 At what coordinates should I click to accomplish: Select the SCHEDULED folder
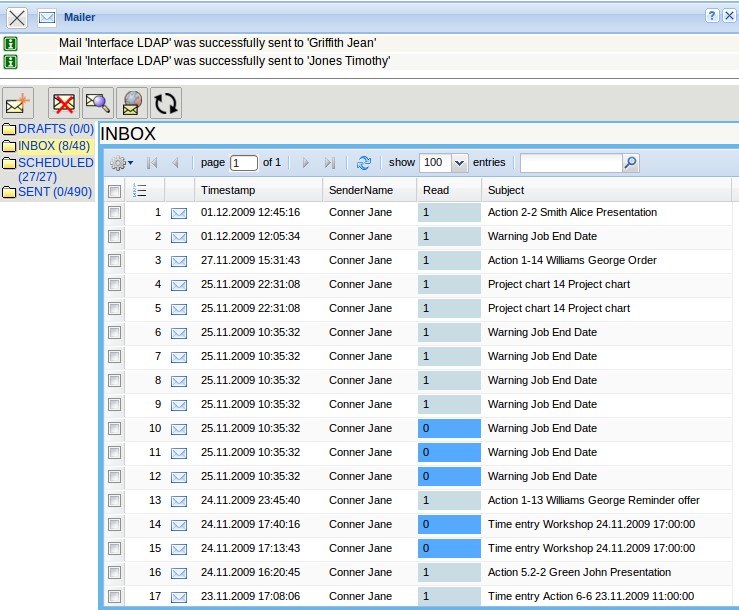click(x=55, y=163)
